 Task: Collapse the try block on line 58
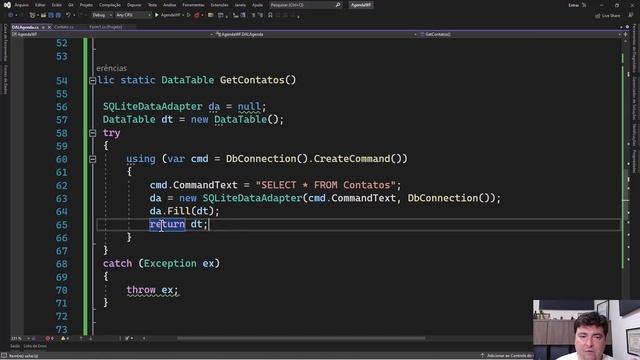(93, 133)
